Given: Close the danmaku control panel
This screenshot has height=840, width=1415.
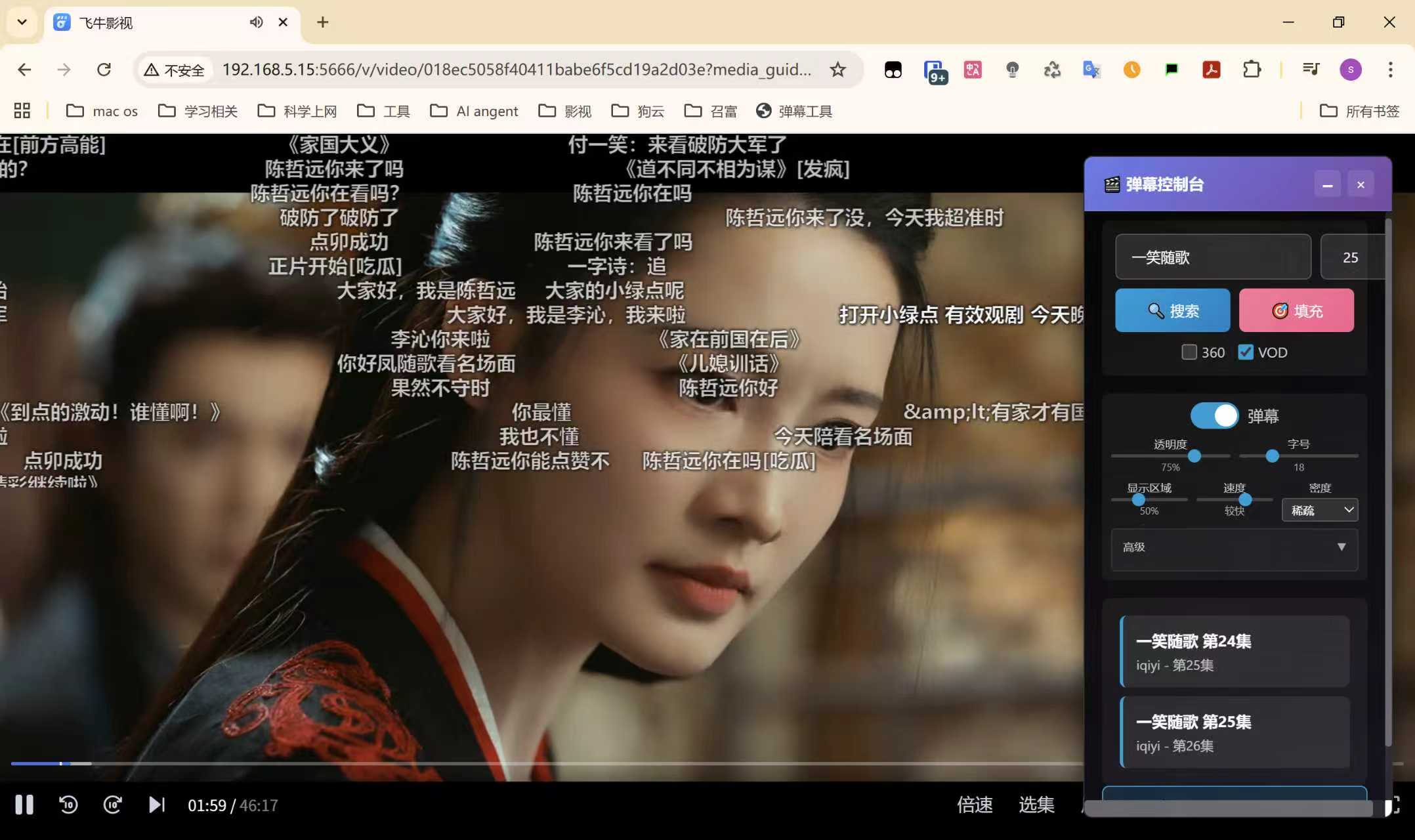Looking at the screenshot, I should 1361,185.
